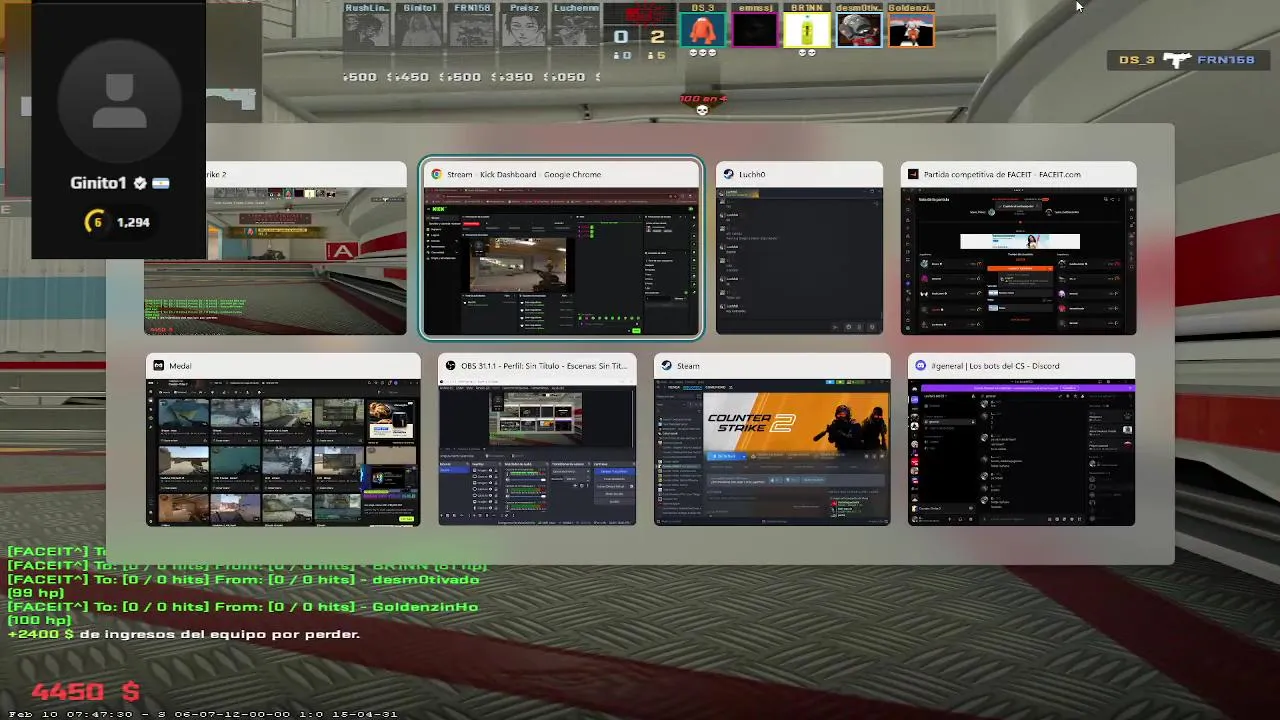This screenshot has height=720, width=1280.
Task: Click the Discord icon beside #general title
Action: click(920, 366)
